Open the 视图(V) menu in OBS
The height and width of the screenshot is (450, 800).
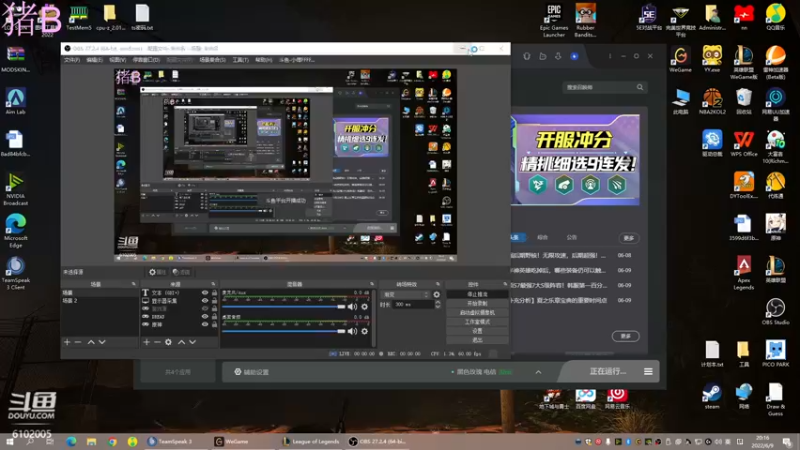(x=117, y=60)
